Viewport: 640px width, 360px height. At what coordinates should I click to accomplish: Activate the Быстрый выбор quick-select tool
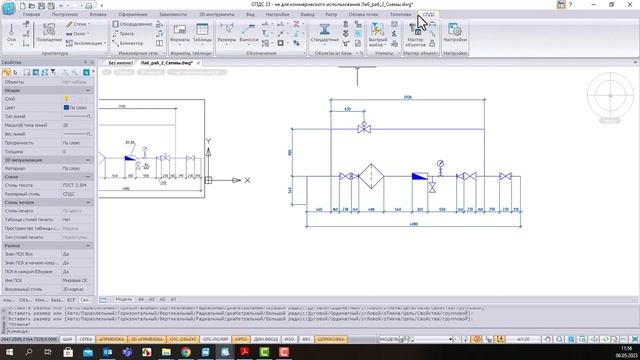point(378,33)
